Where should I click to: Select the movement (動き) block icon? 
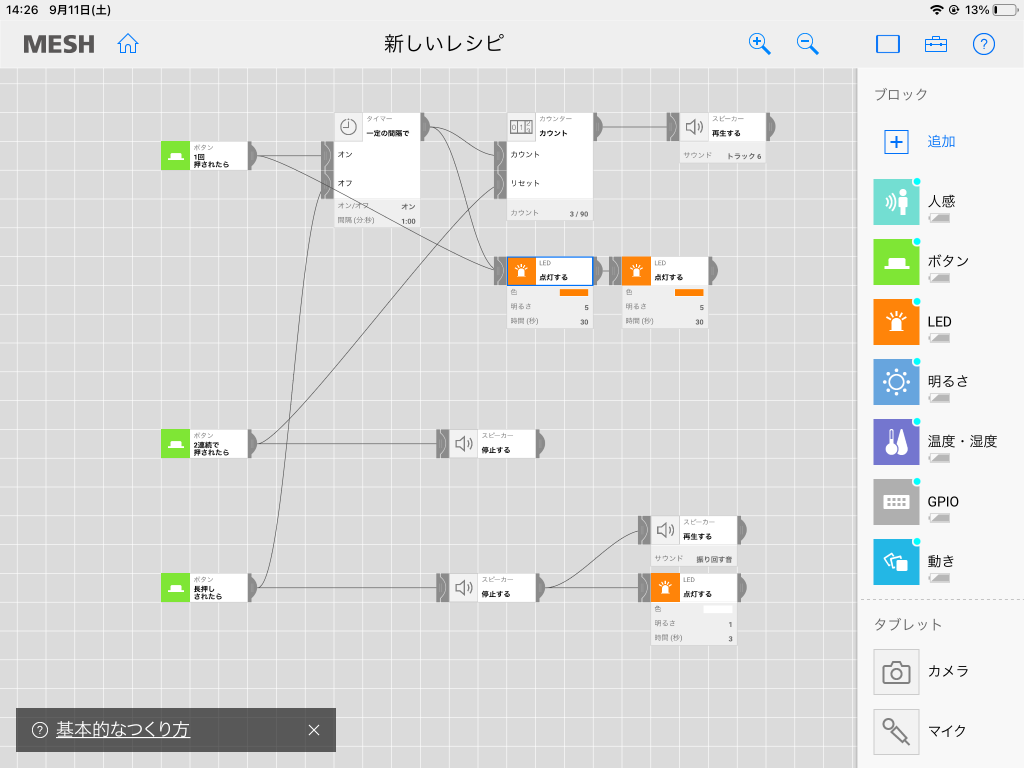[896, 562]
